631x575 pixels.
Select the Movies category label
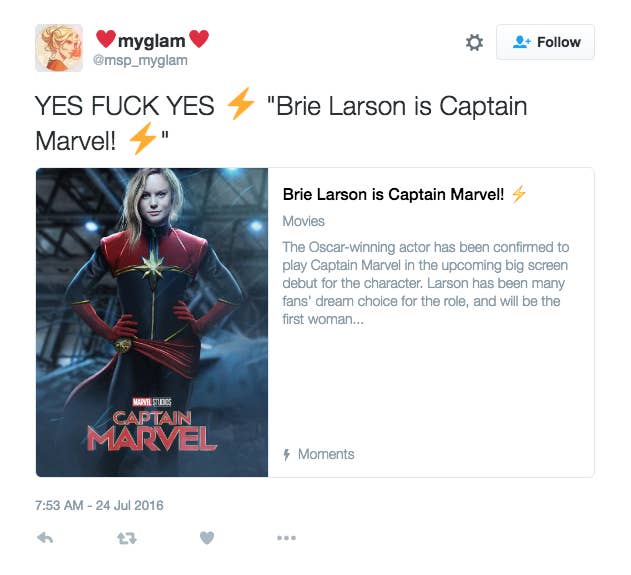click(x=303, y=221)
